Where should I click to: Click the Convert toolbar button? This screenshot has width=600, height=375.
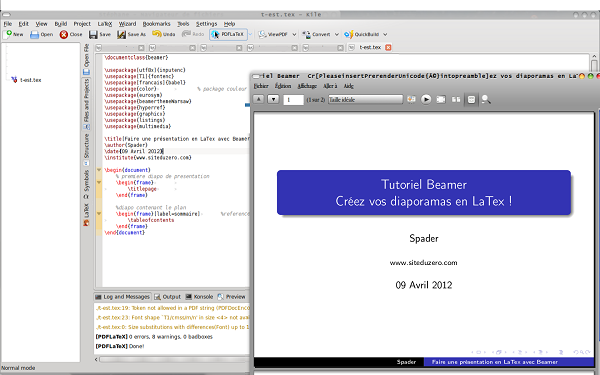pos(316,34)
